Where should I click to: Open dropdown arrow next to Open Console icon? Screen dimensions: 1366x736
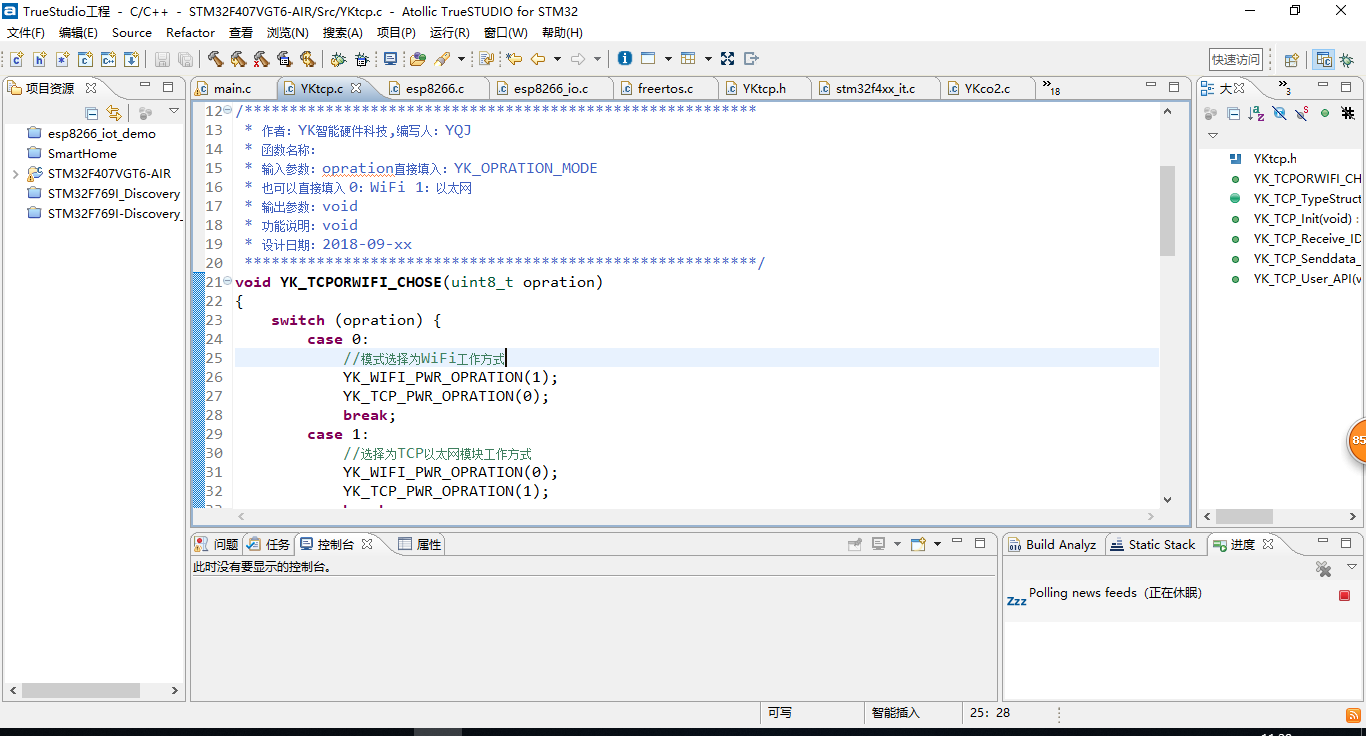click(x=937, y=544)
